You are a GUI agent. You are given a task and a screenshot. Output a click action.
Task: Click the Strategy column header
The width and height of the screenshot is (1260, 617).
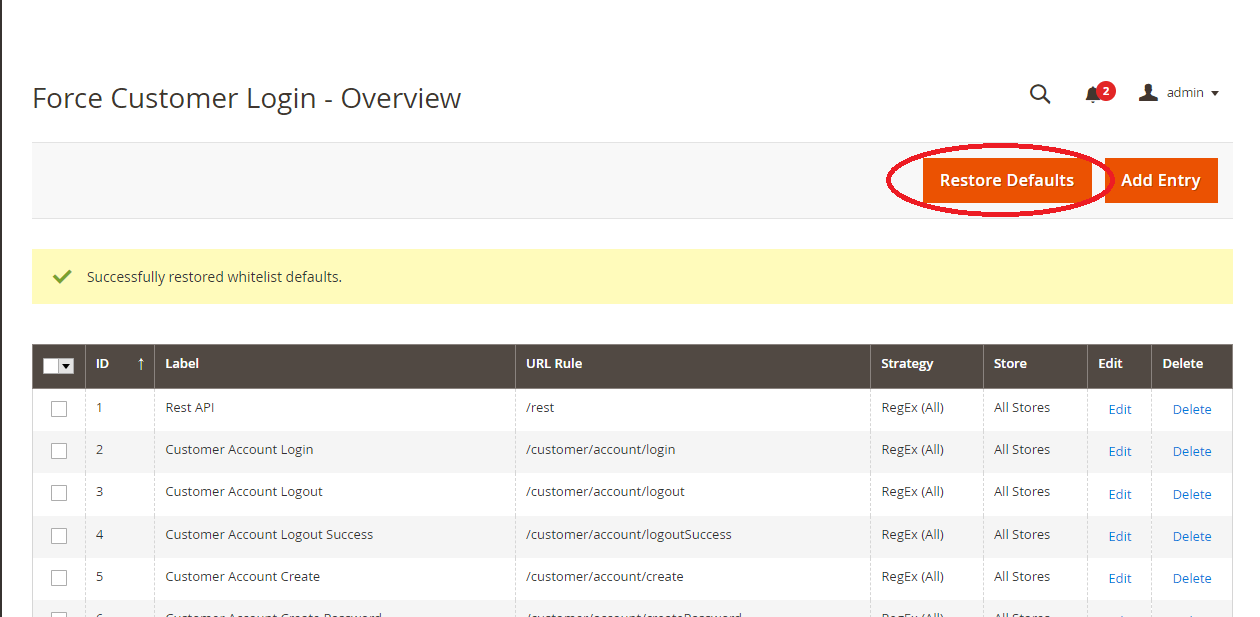point(907,364)
